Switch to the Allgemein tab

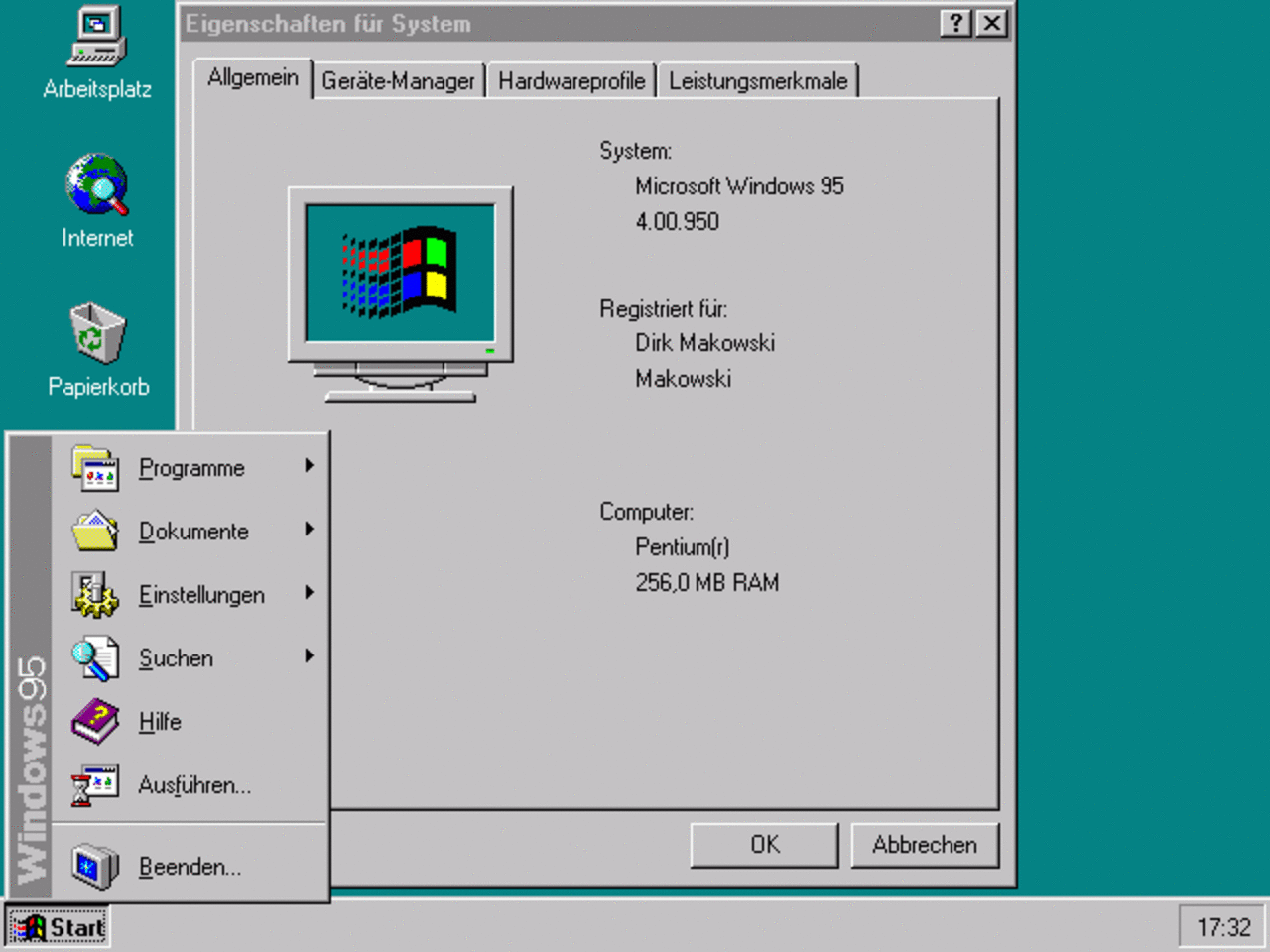(253, 78)
